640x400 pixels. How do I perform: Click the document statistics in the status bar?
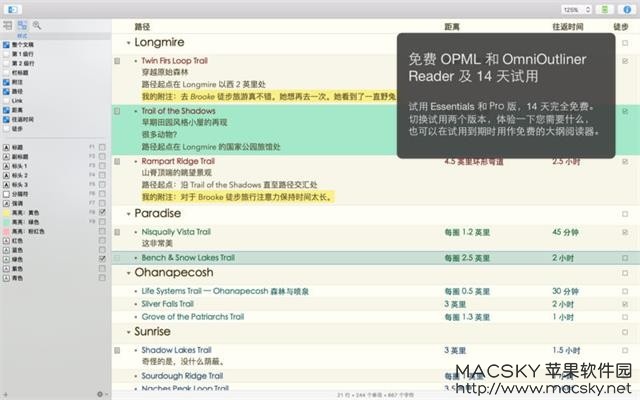coord(375,395)
